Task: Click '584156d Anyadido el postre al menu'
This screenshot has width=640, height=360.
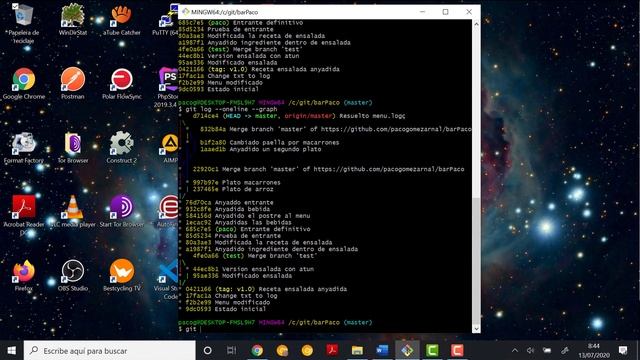Action: [x=248, y=216]
